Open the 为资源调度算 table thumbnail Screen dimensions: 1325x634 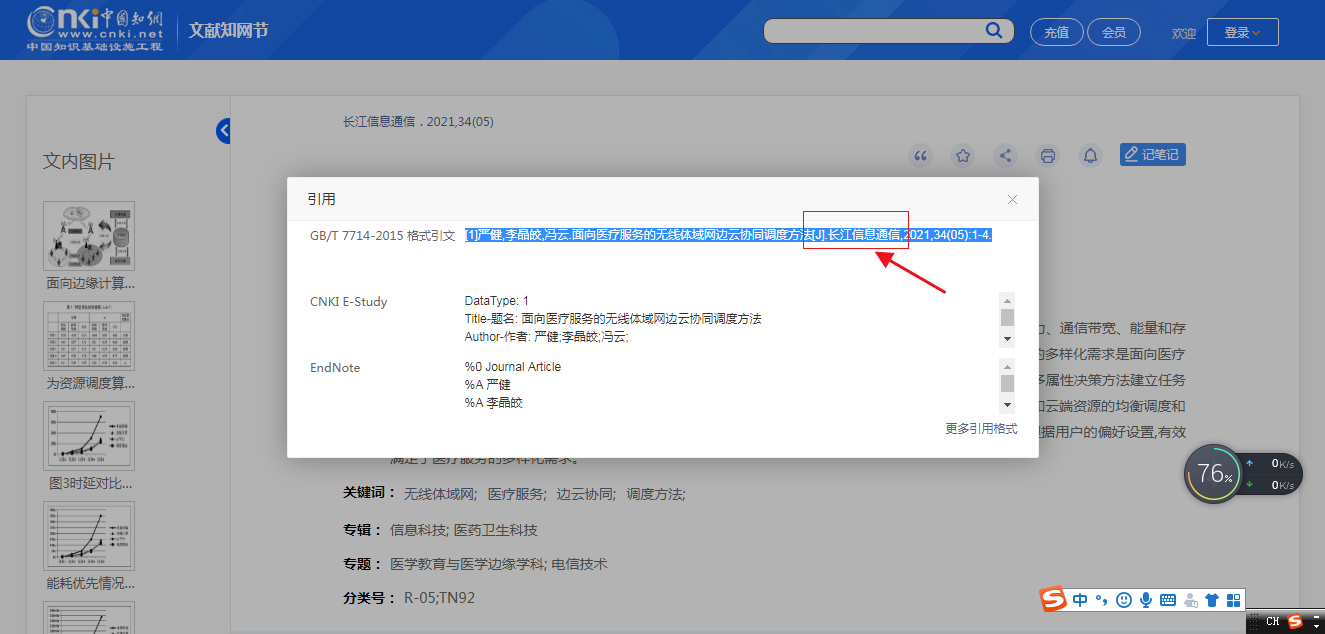[89, 335]
